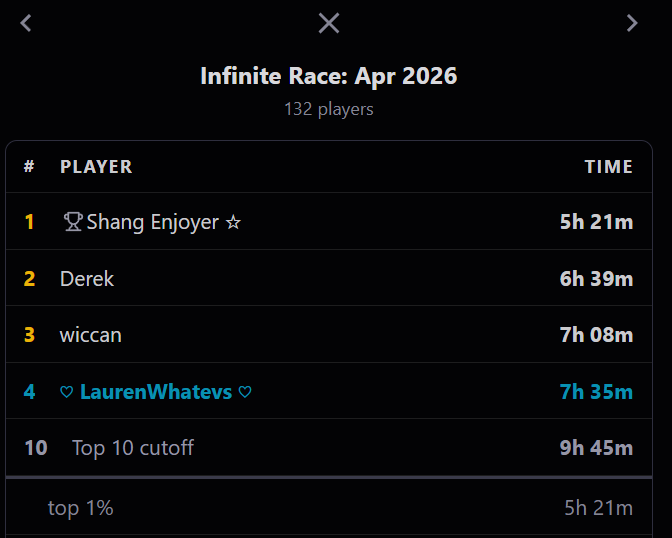Click the trophy icon beside Shang Enjoyer
The height and width of the screenshot is (538, 672).
[73, 222]
